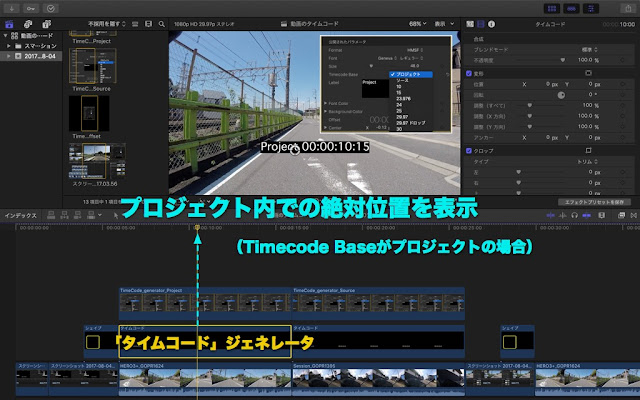Adjust the 左 crop slider
This screenshot has width=640, height=400.
pyautogui.click(x=519, y=172)
